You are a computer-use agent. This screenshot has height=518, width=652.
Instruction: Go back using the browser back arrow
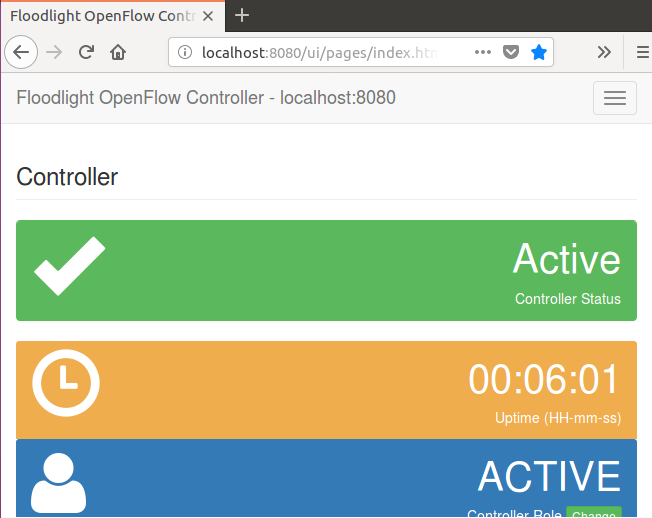tap(21, 52)
